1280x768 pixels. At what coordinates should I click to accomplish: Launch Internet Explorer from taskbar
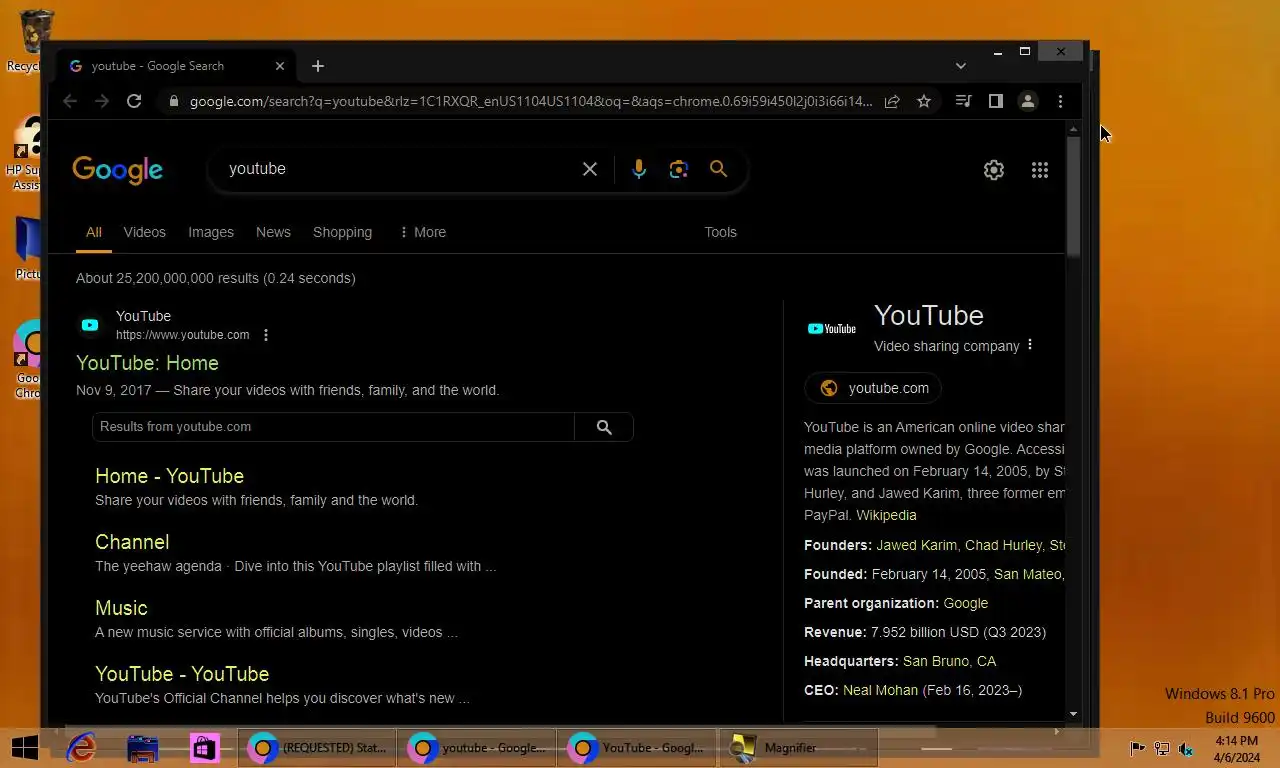[x=81, y=748]
